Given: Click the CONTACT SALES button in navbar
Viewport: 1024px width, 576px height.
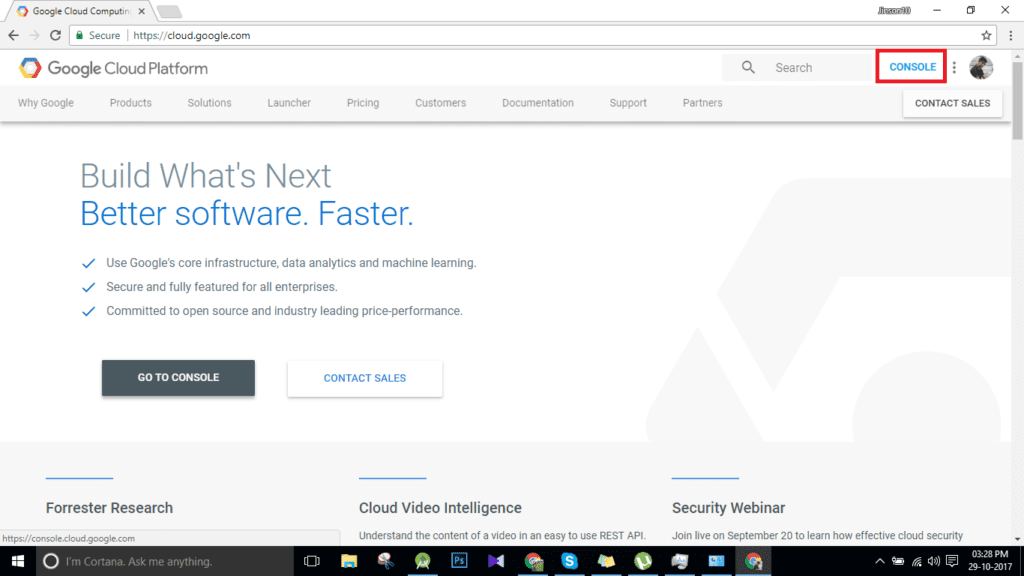Looking at the screenshot, I should (953, 103).
